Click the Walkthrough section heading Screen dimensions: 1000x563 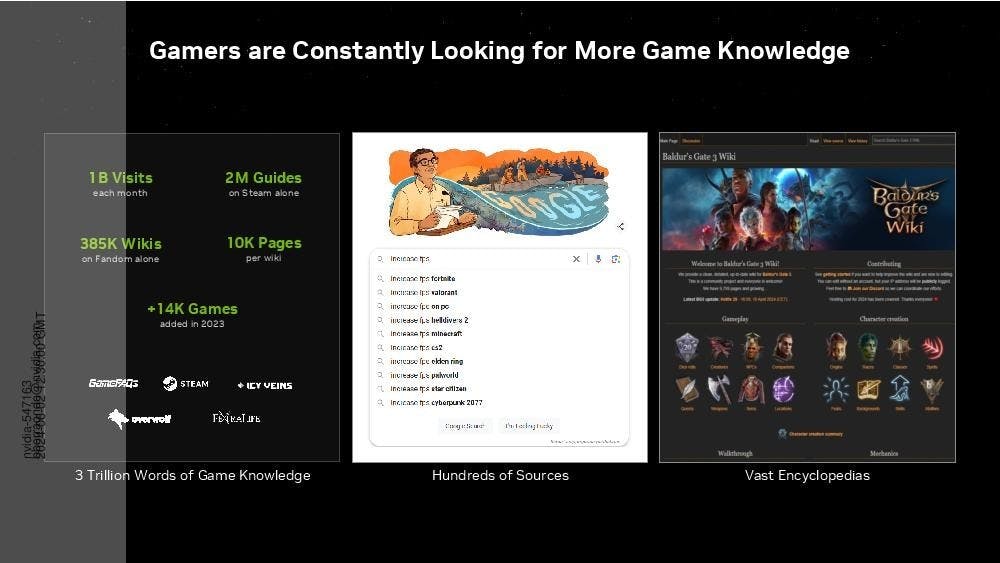click(735, 453)
